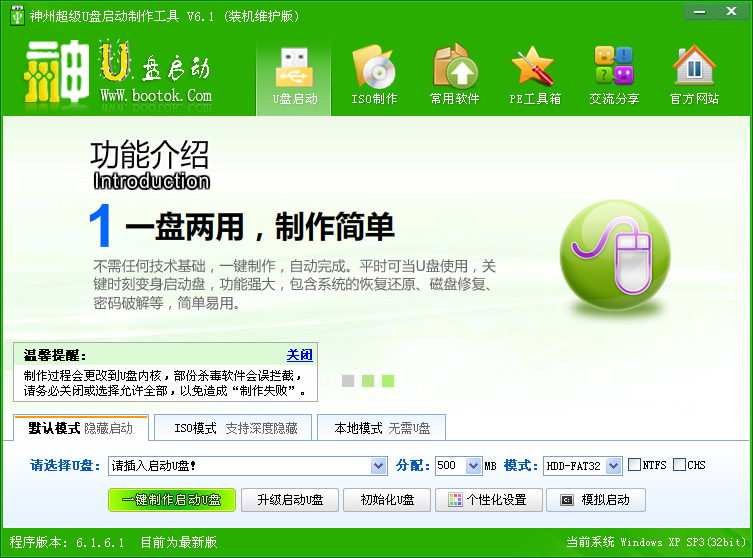This screenshot has width=753, height=558.
Task: Select the second green slide indicator
Action: (x=368, y=381)
